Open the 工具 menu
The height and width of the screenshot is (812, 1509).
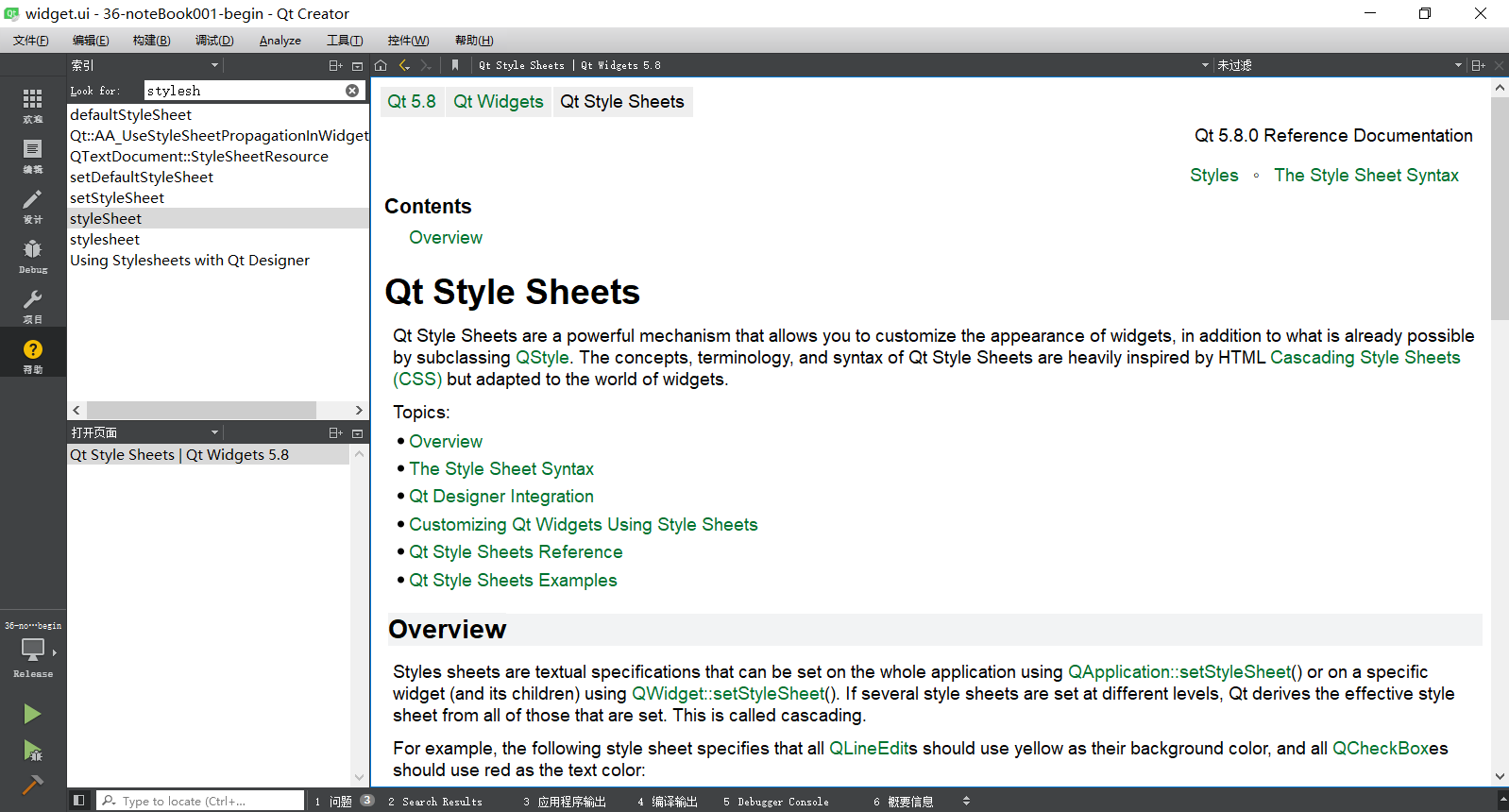pyautogui.click(x=345, y=41)
